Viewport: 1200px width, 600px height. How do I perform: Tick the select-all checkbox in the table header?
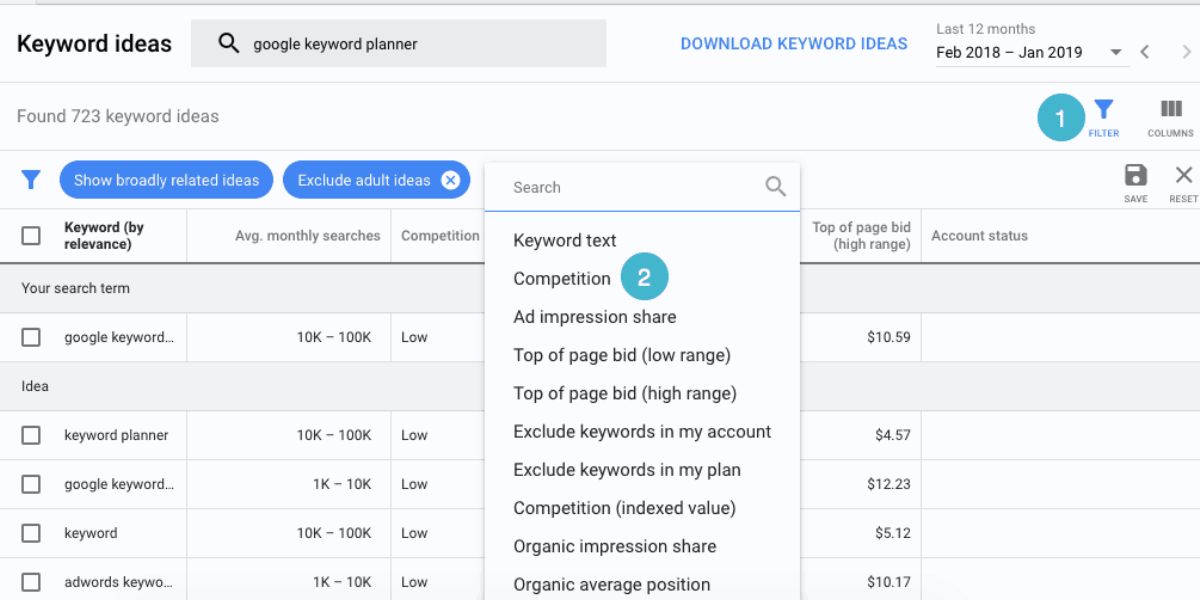click(31, 236)
